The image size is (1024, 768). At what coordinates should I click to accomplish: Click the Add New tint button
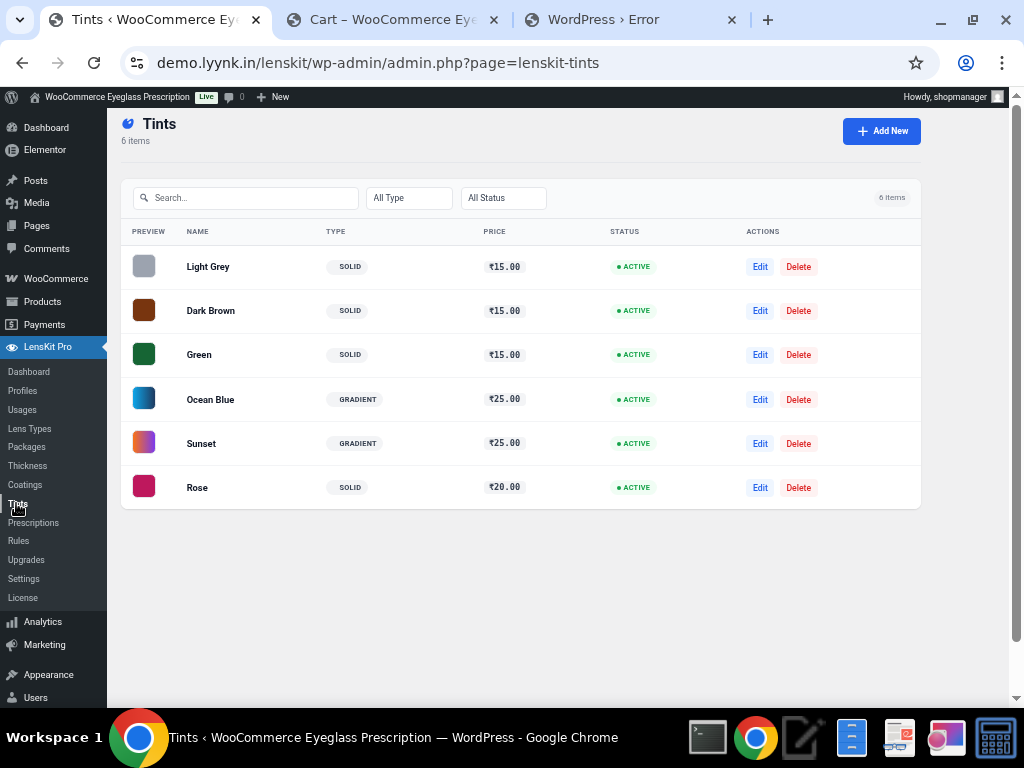coord(881,131)
